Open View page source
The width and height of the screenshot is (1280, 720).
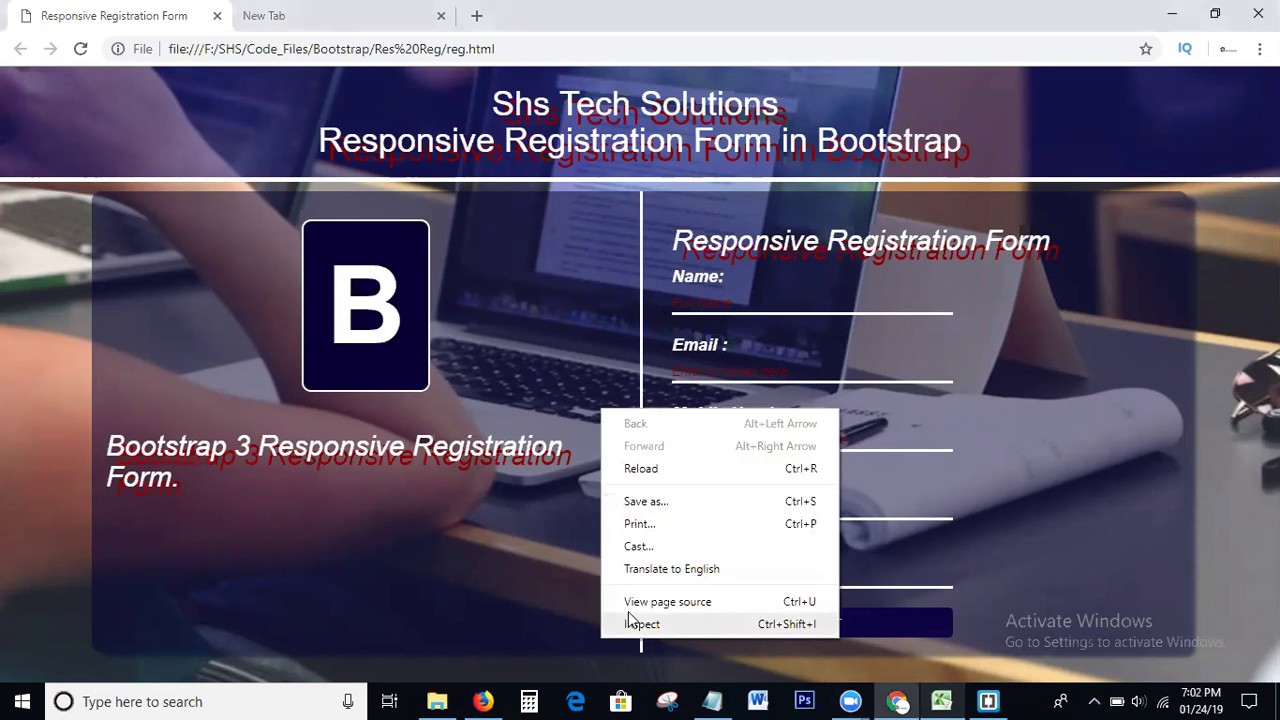click(x=720, y=601)
